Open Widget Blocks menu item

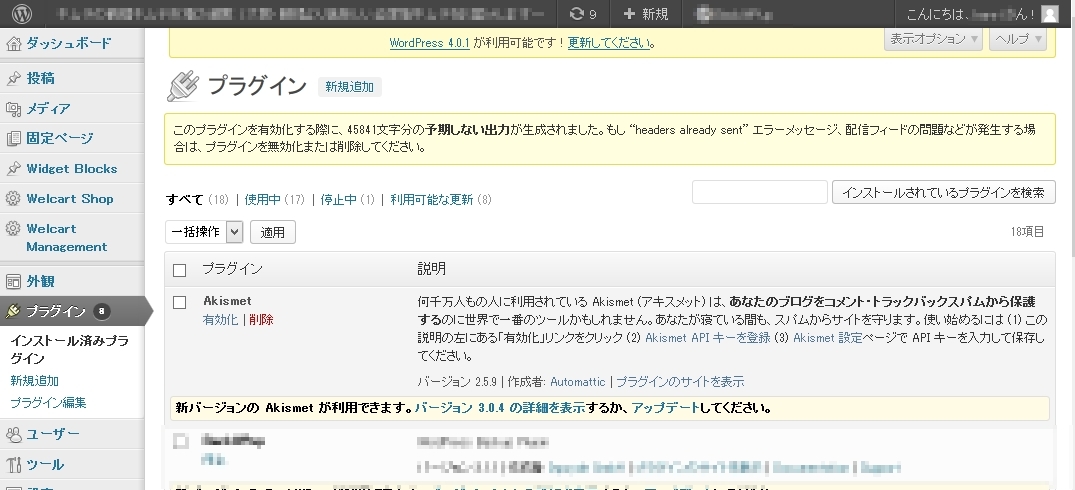click(x=72, y=169)
